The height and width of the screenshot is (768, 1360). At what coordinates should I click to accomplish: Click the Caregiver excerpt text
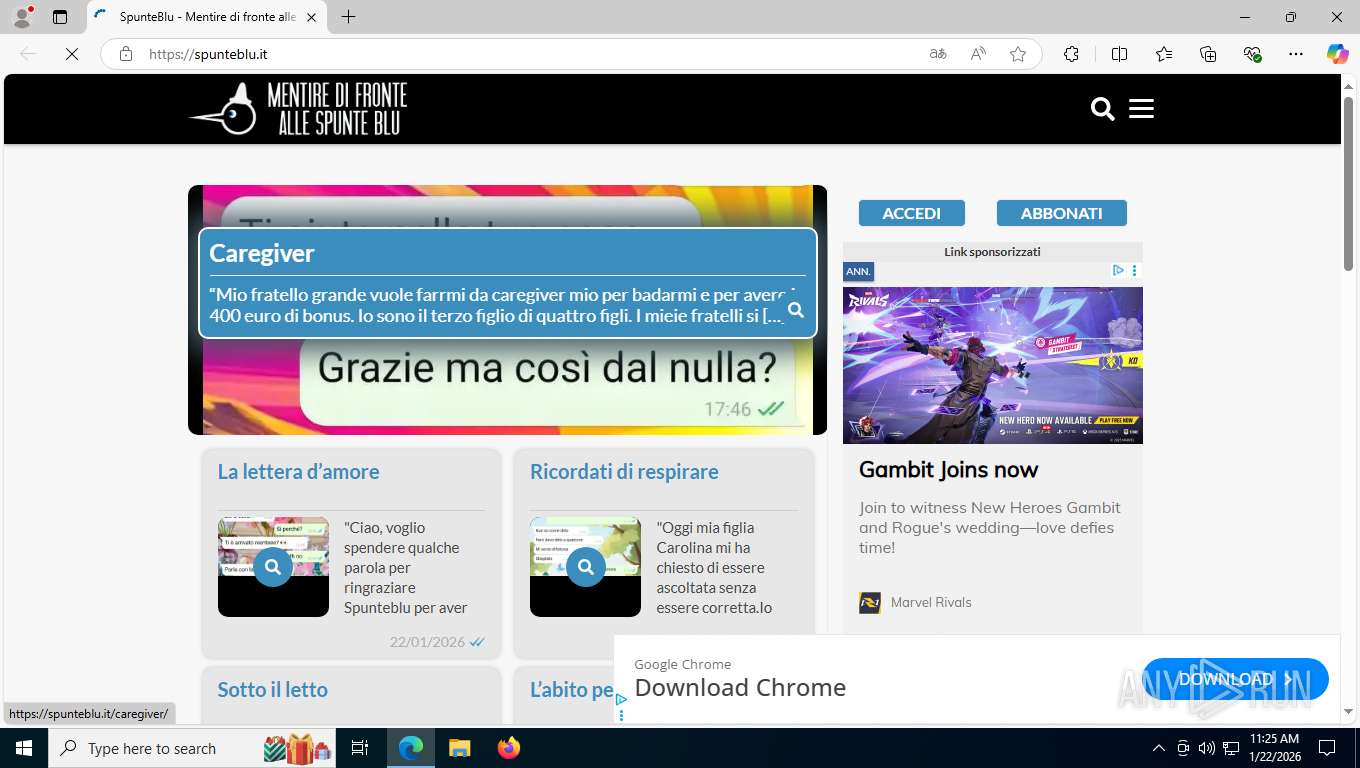tap(500, 305)
